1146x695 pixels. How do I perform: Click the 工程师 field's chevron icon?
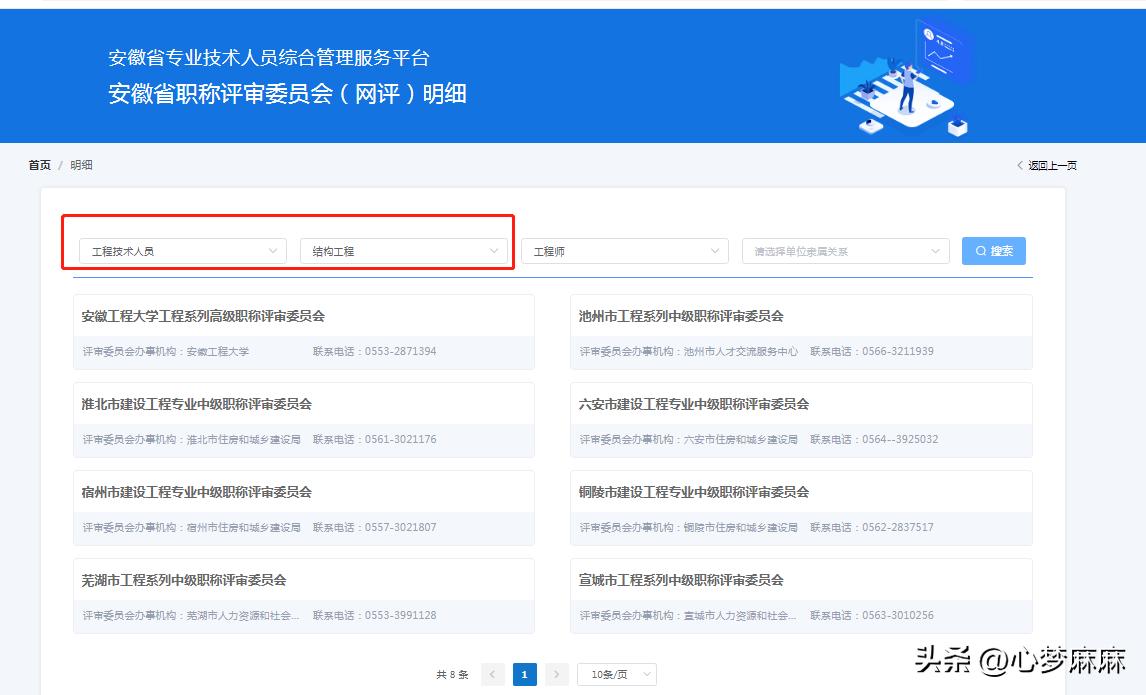click(713, 251)
